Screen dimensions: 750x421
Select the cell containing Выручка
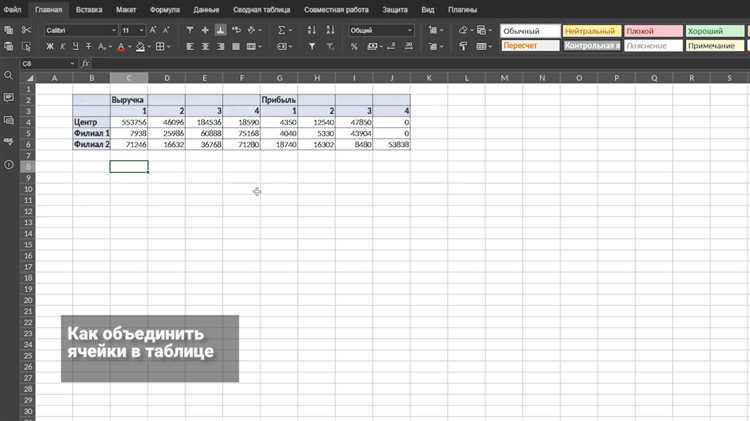pyautogui.click(x=129, y=100)
